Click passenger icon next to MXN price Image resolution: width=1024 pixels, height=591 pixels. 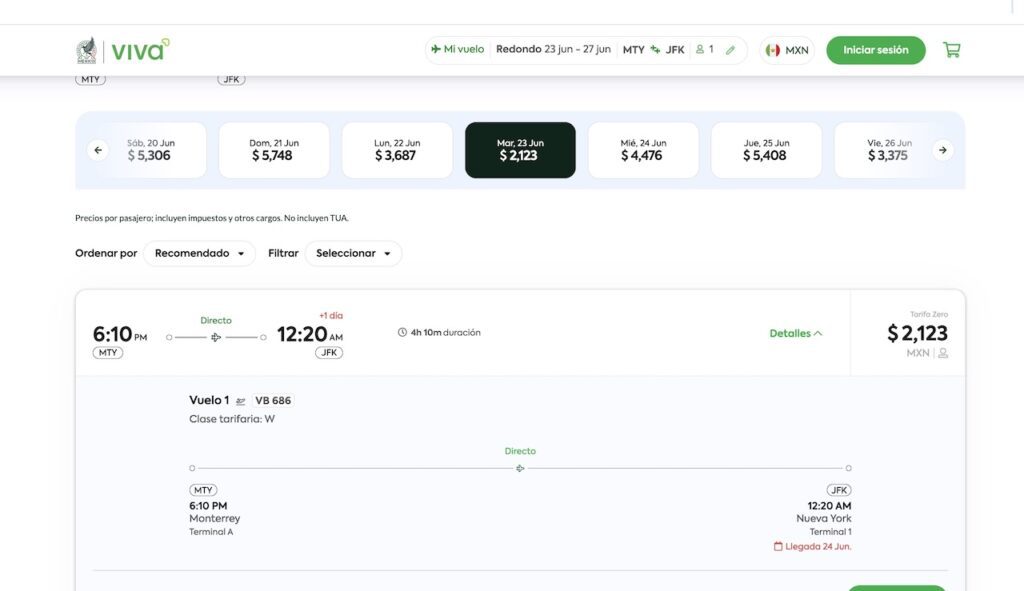point(943,353)
